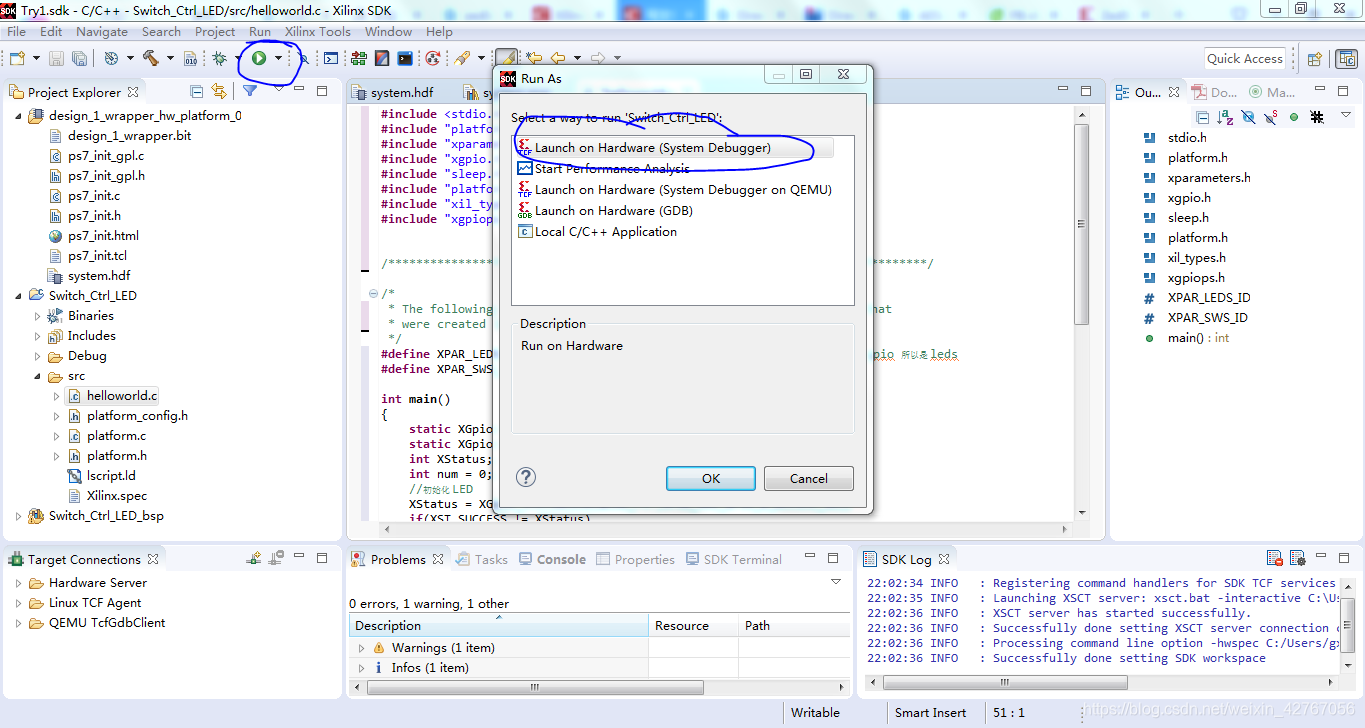Viewport: 1365px width, 728px height.
Task: Select lscript.ld file
Action: point(110,476)
